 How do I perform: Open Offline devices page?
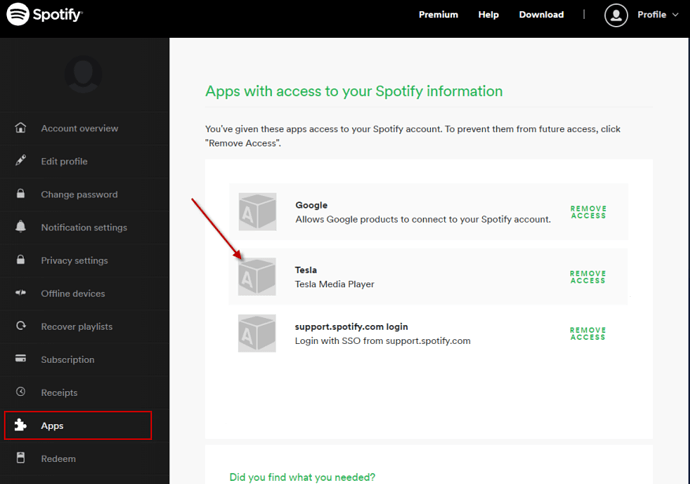point(73,293)
